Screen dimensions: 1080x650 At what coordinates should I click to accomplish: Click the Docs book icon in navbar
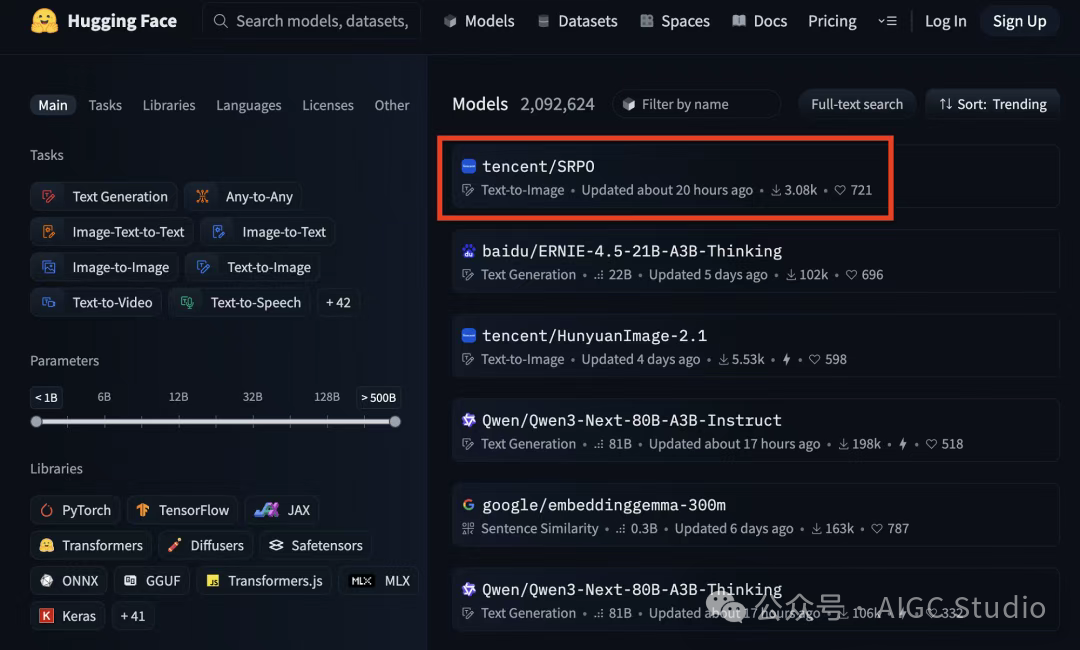pos(738,21)
